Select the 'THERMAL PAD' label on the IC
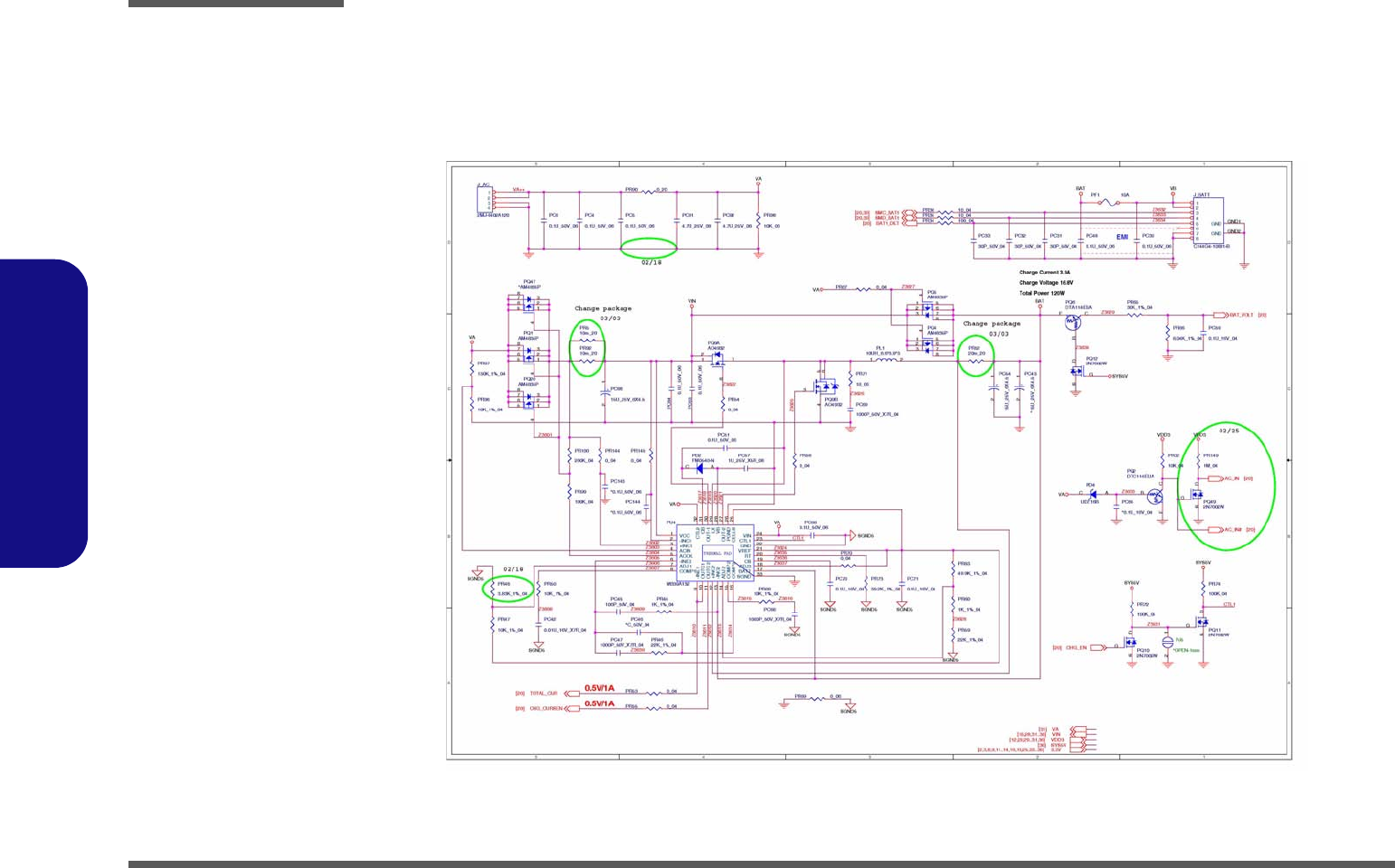The height and width of the screenshot is (868, 1395). tap(717, 552)
